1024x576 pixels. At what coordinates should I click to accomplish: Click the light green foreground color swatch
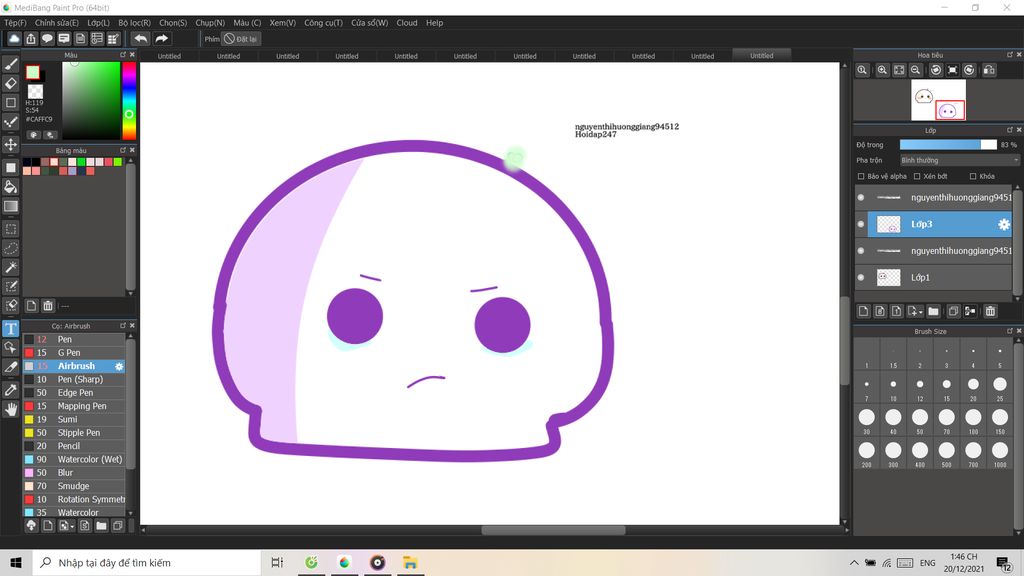click(33, 72)
